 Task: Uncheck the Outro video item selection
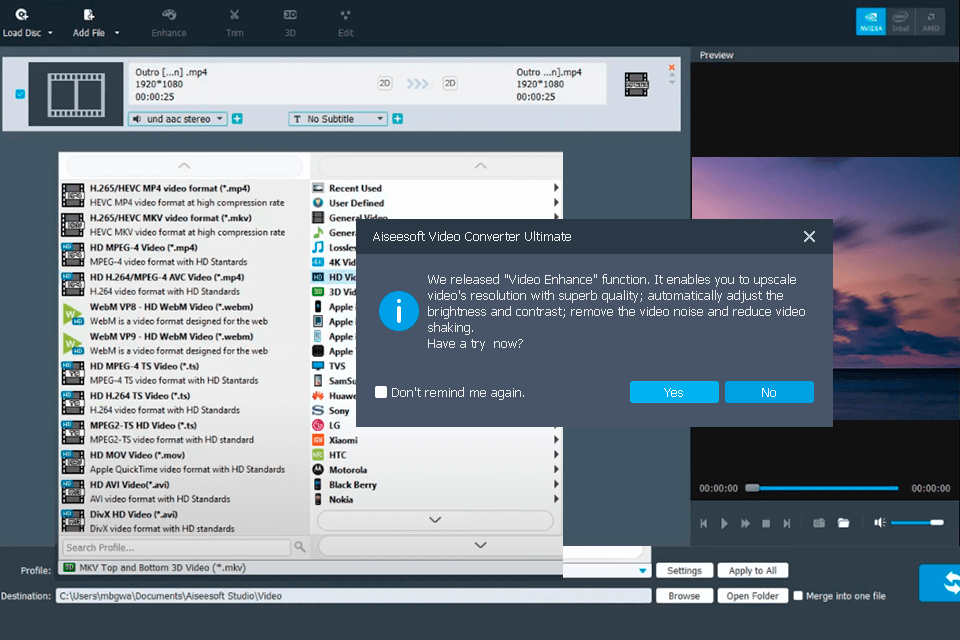pos(20,92)
